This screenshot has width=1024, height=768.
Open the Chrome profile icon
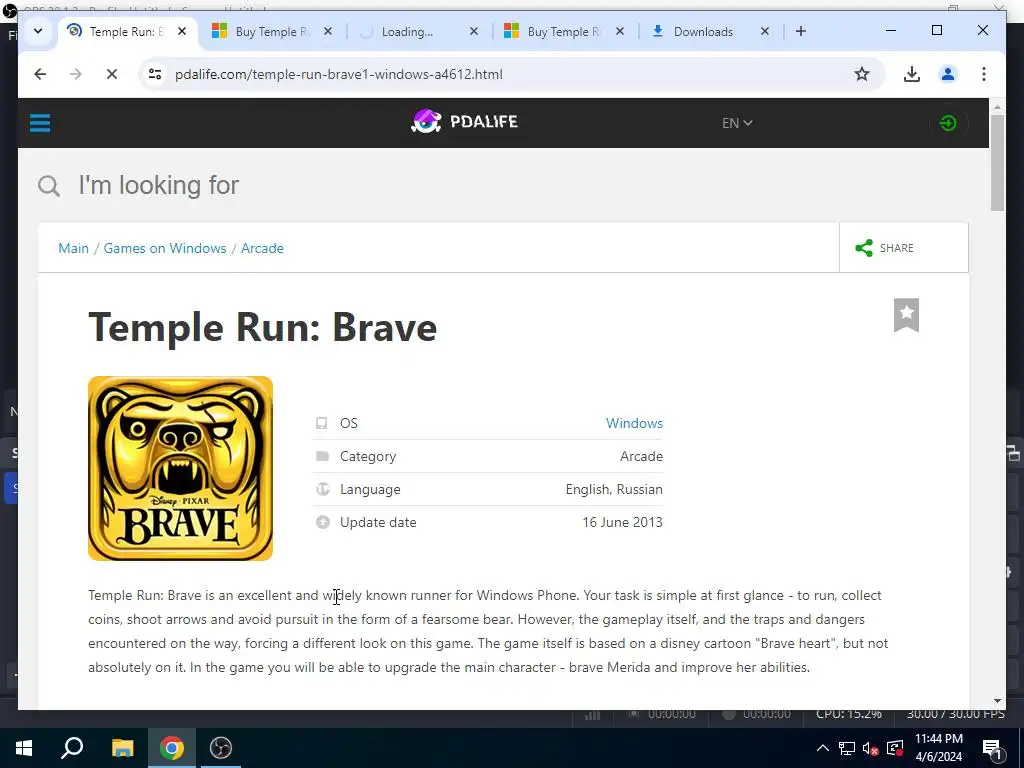point(948,74)
